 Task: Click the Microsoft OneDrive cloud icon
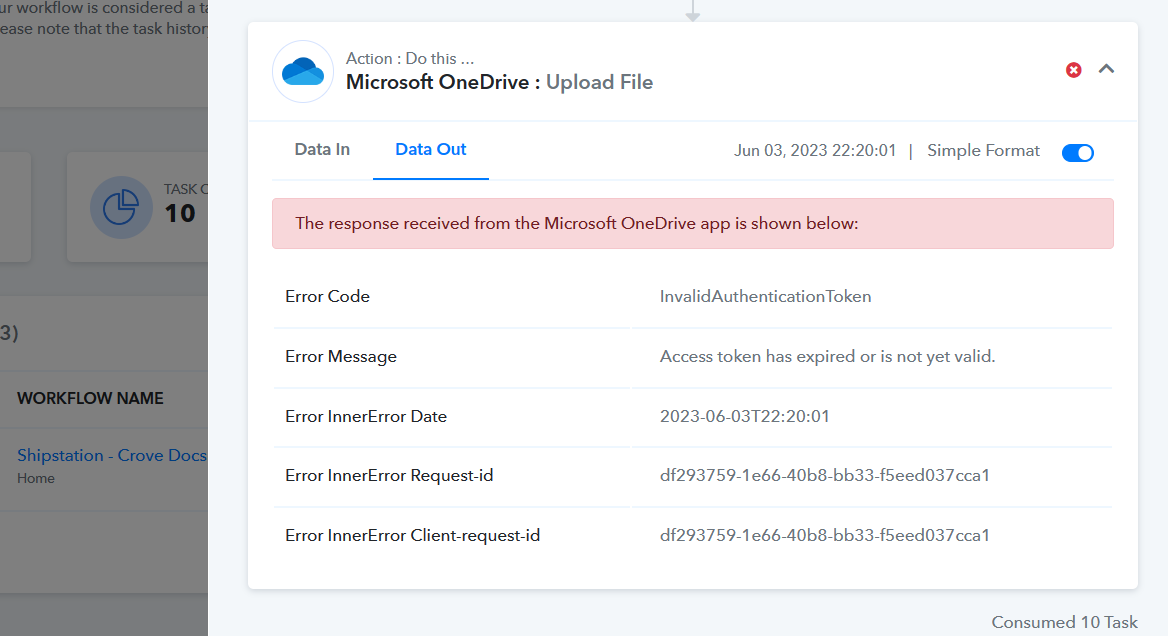click(302, 71)
